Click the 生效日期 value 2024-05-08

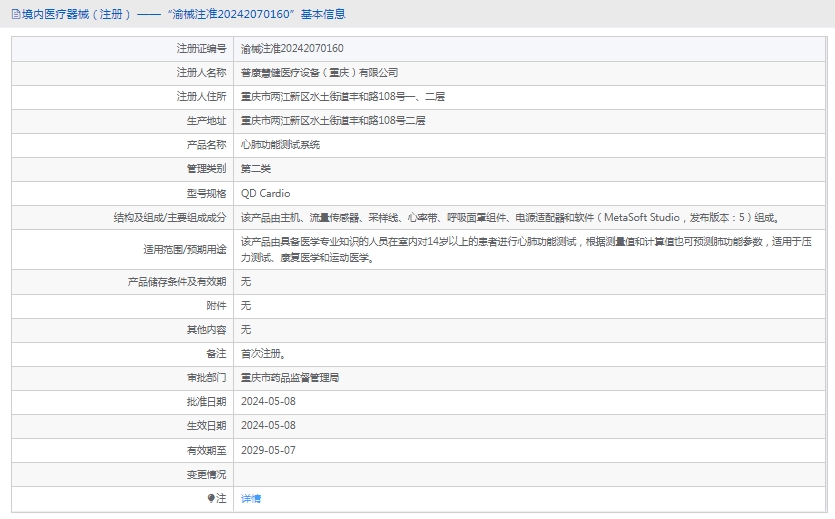coord(269,426)
